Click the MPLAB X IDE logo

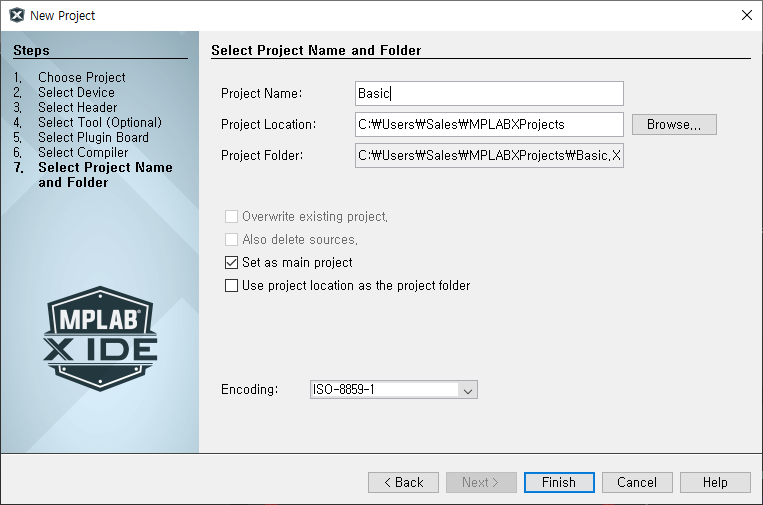point(100,339)
